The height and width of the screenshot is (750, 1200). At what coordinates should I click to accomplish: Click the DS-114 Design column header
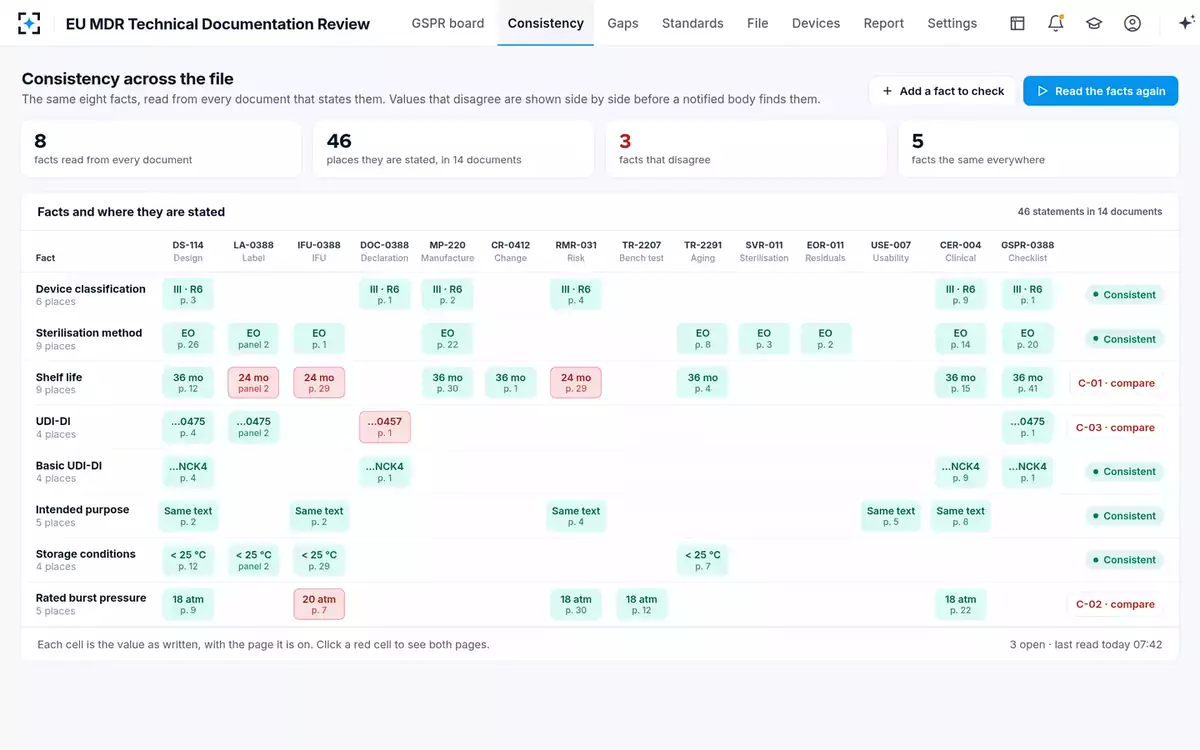pos(188,251)
